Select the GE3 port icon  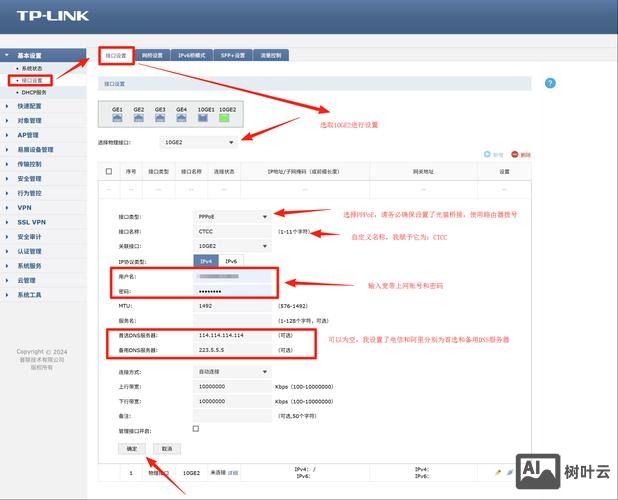[160, 119]
